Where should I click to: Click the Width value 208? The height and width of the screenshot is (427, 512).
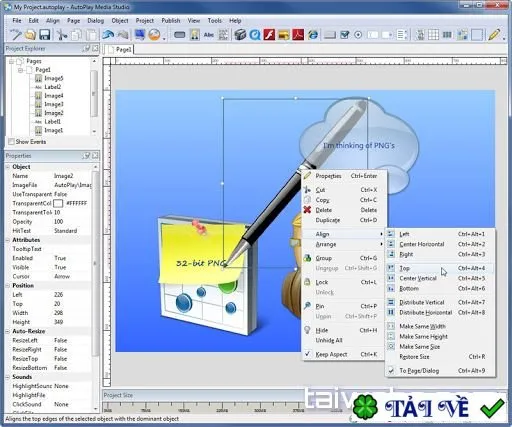click(59, 313)
